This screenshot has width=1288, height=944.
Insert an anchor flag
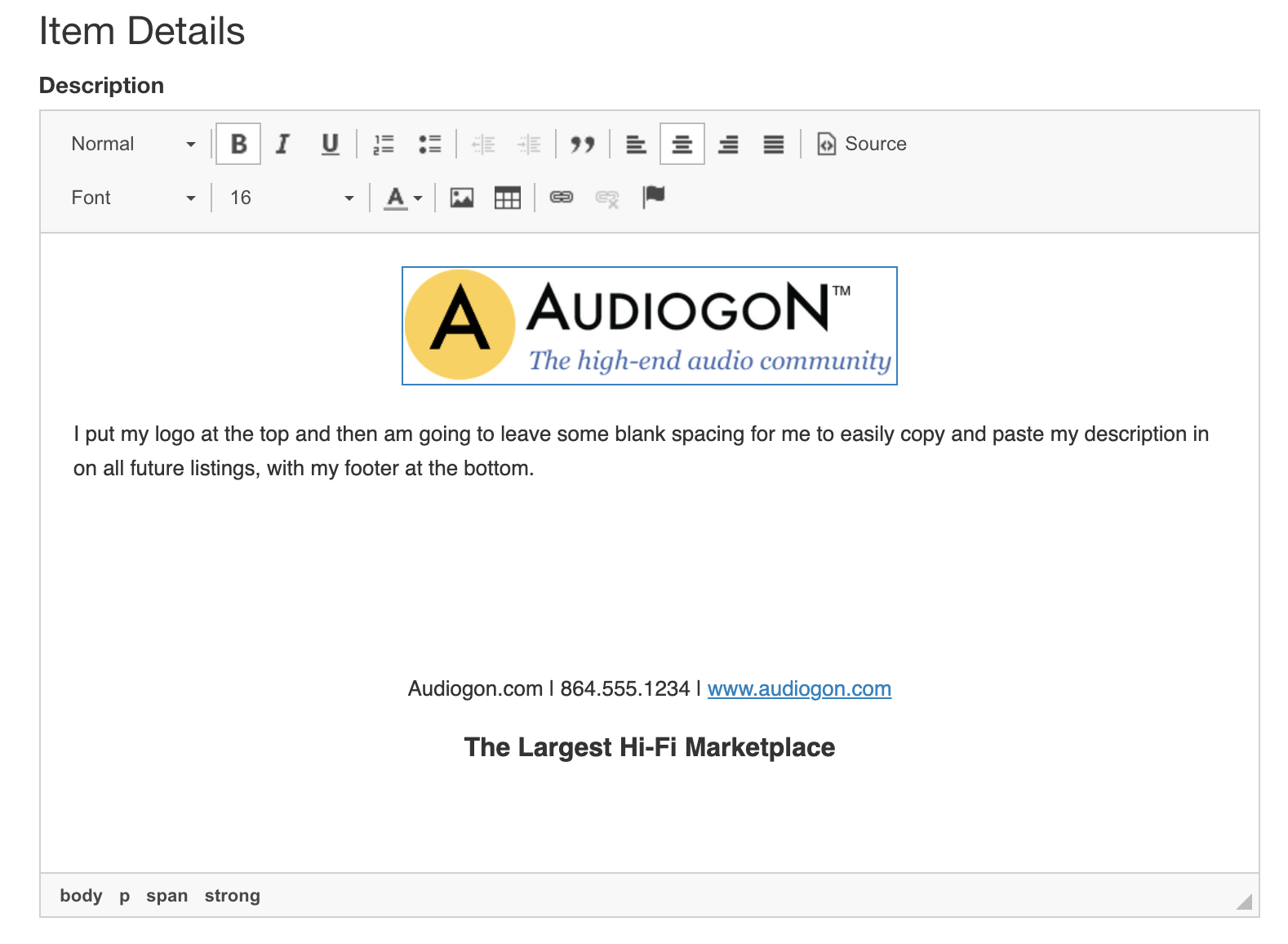tap(654, 198)
